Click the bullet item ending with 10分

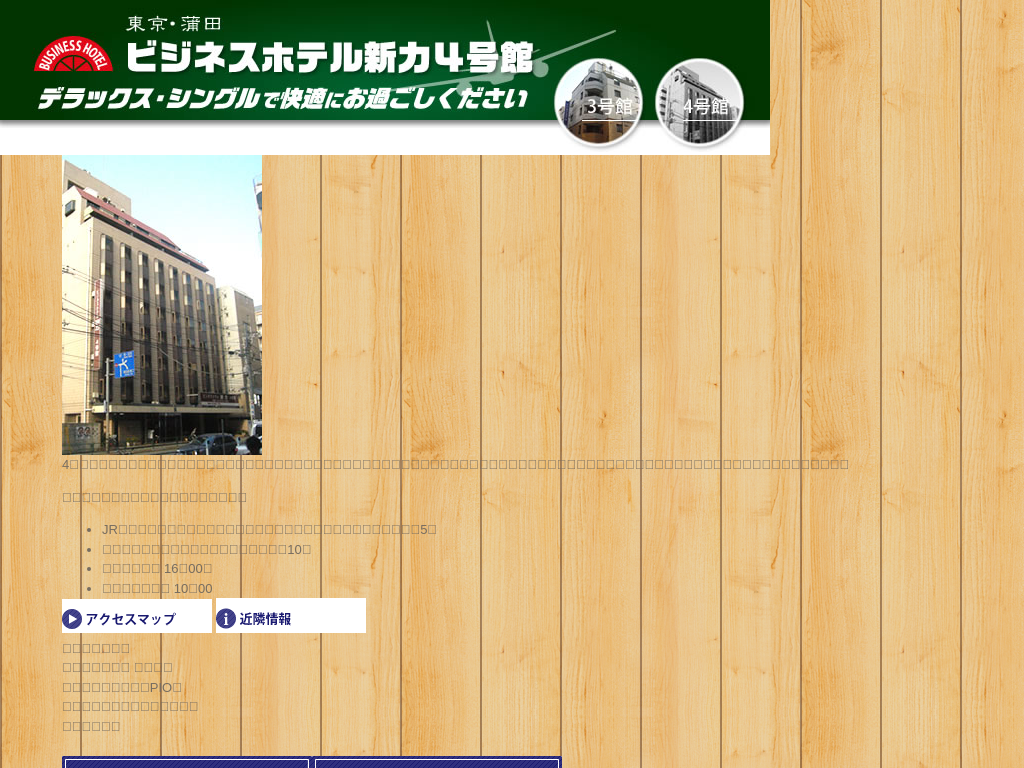click(x=206, y=549)
